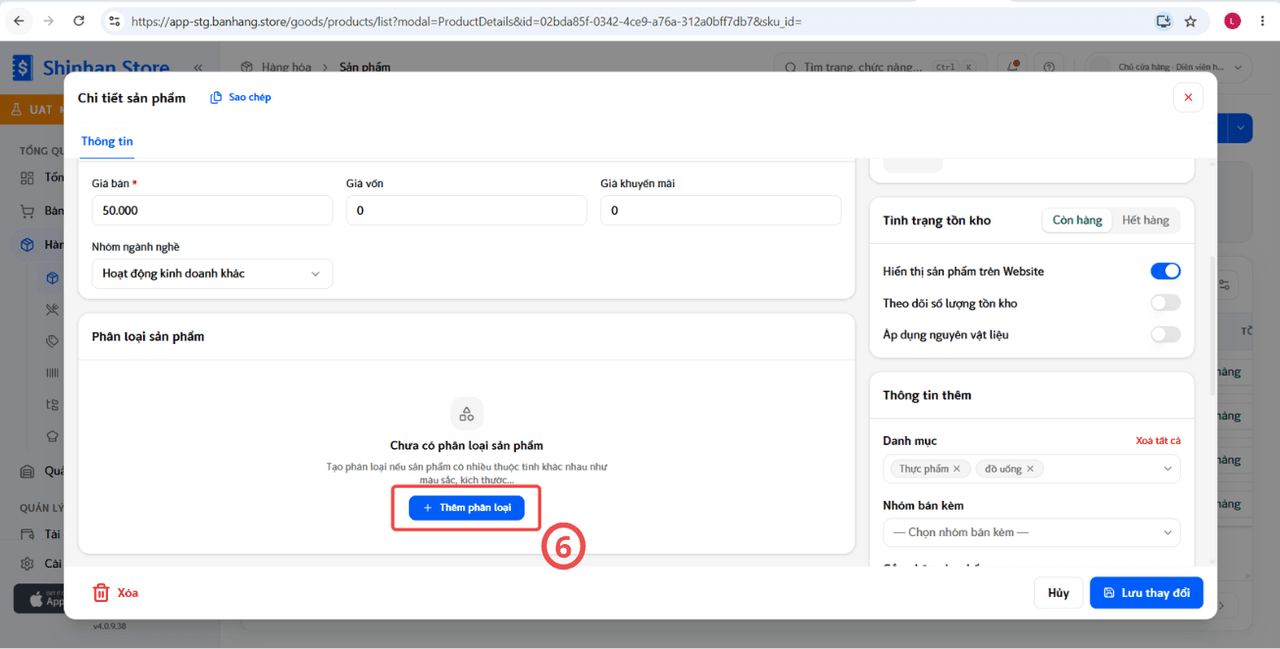Click the browser address bar URL
This screenshot has height=649, width=1280.
click(x=466, y=21)
